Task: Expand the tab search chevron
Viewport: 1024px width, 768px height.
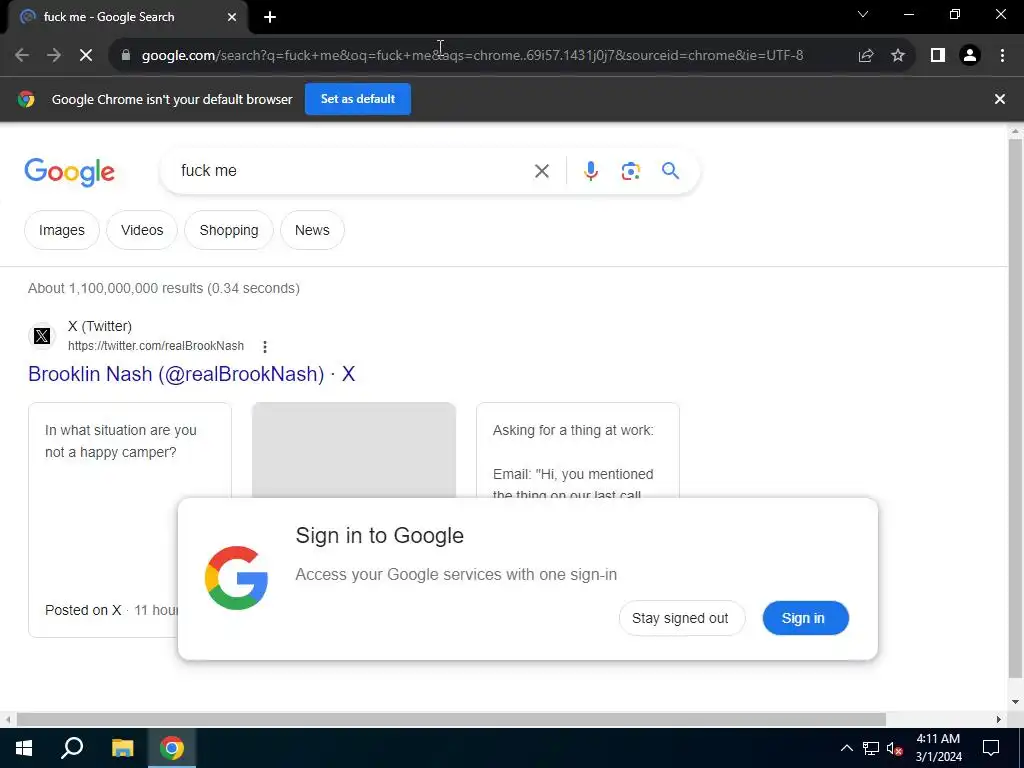Action: 863,14
